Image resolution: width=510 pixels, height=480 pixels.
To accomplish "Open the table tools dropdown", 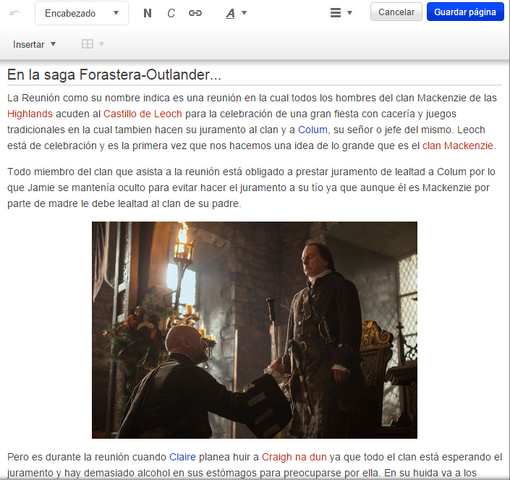I will coord(93,44).
